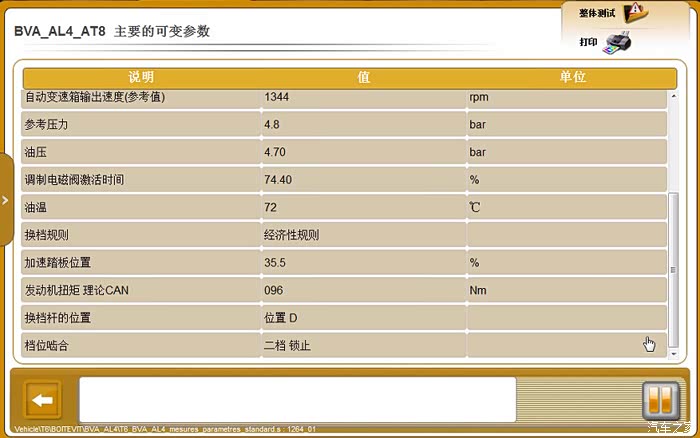Select the 换档杆的位置 row value 位置 D
Screen dimensions: 700x438
pos(280,318)
